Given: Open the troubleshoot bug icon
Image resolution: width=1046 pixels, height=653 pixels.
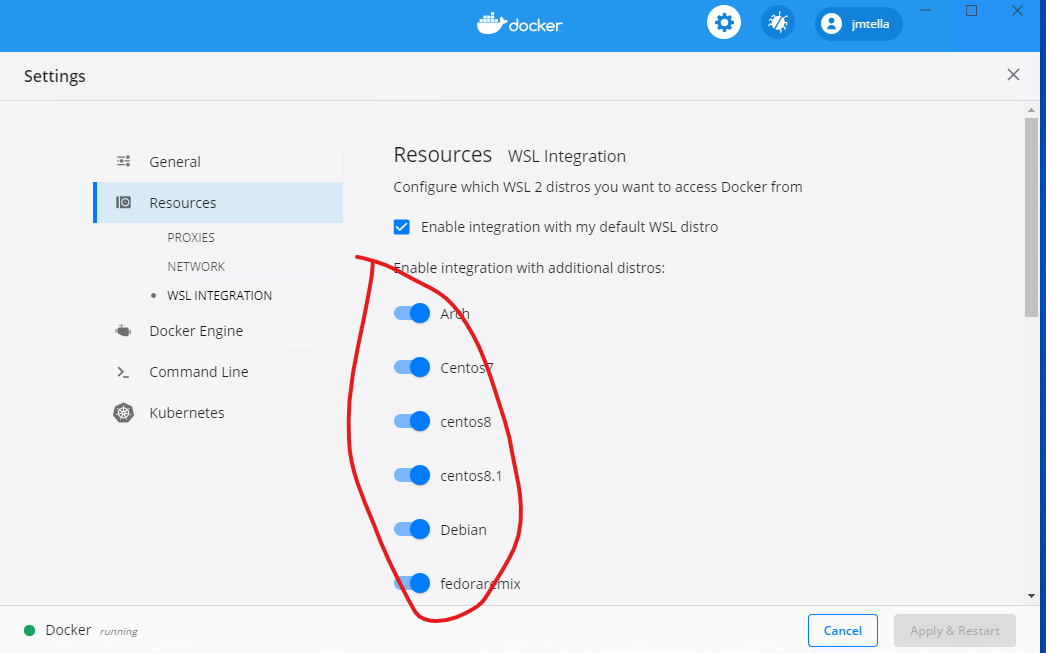Looking at the screenshot, I should [x=778, y=23].
